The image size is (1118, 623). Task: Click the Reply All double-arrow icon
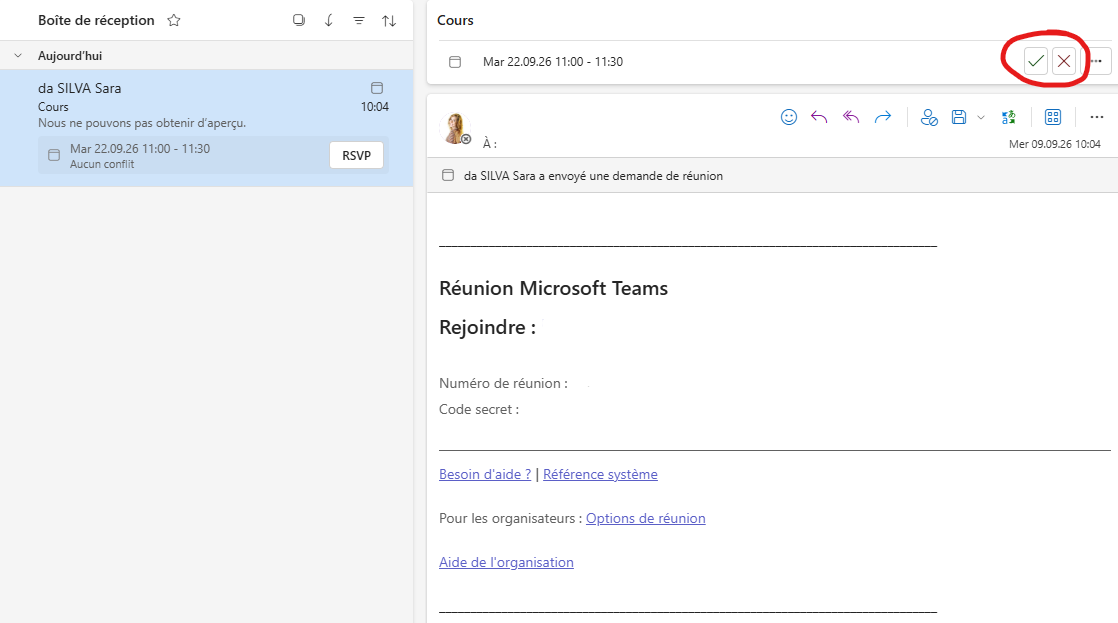(851, 117)
